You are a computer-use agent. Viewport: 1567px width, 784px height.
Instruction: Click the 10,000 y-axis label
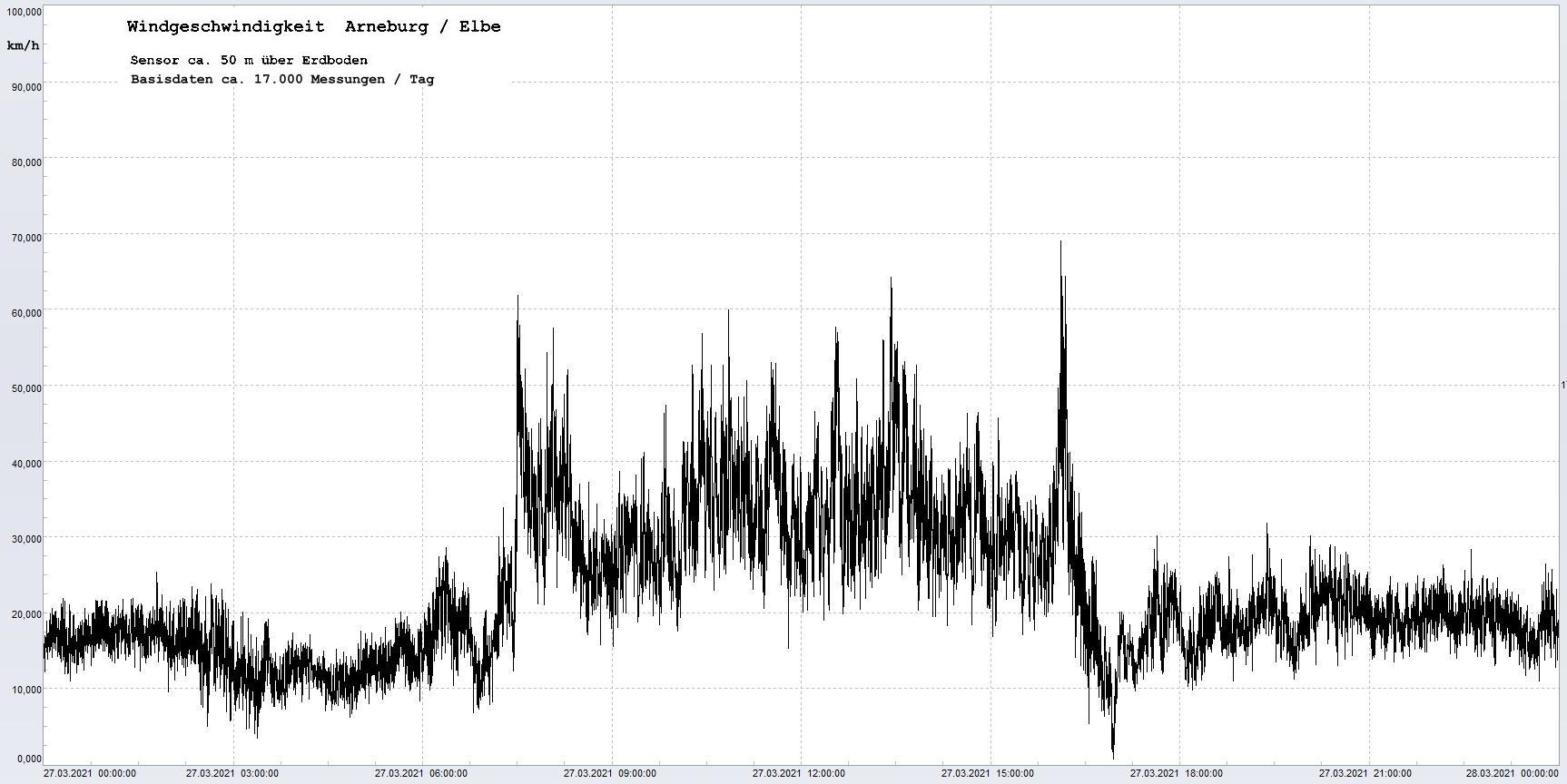[x=25, y=690]
